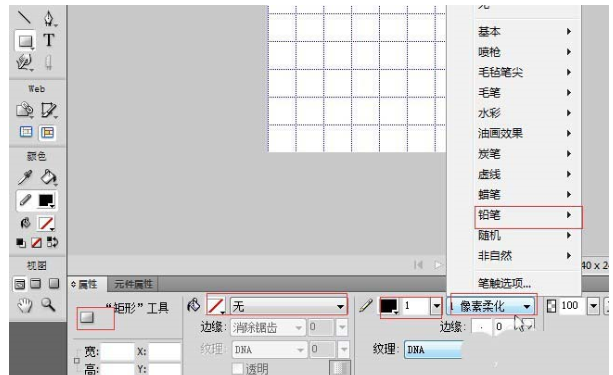The width and height of the screenshot is (613, 375).
Task: Switch to the 元件属性 tab
Action: click(x=133, y=284)
